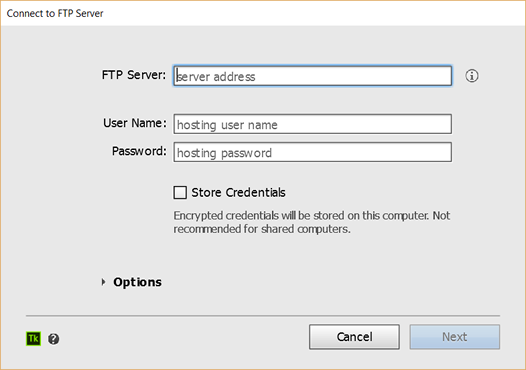
Task: Open the Typekit Tk icon
Action: click(34, 339)
